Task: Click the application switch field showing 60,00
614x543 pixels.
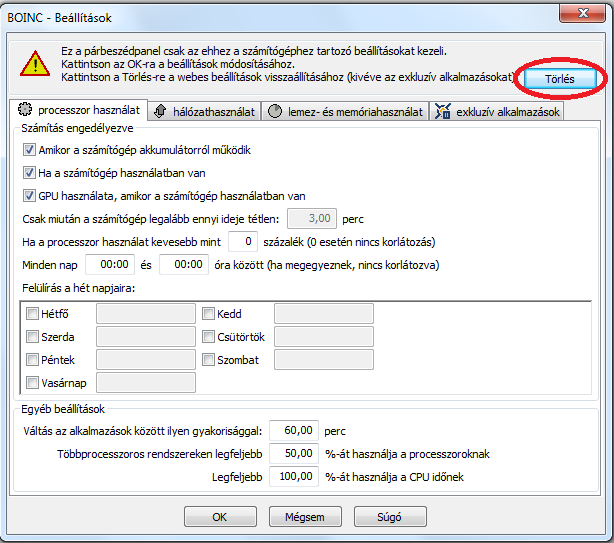Action: pos(294,431)
